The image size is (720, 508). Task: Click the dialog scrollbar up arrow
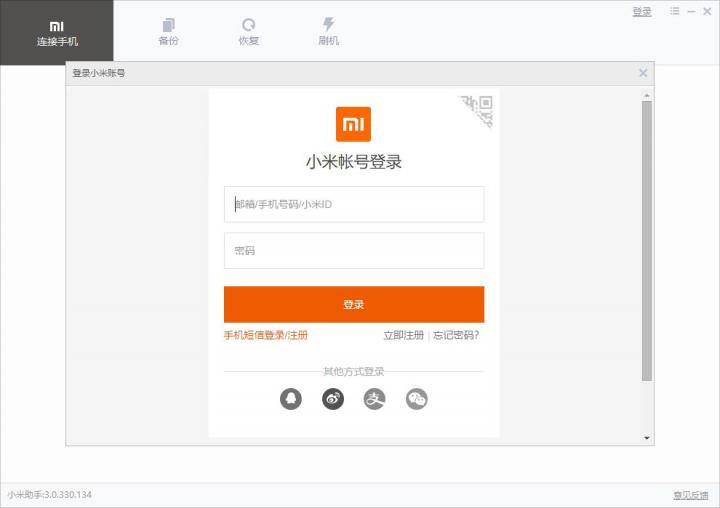pos(647,96)
